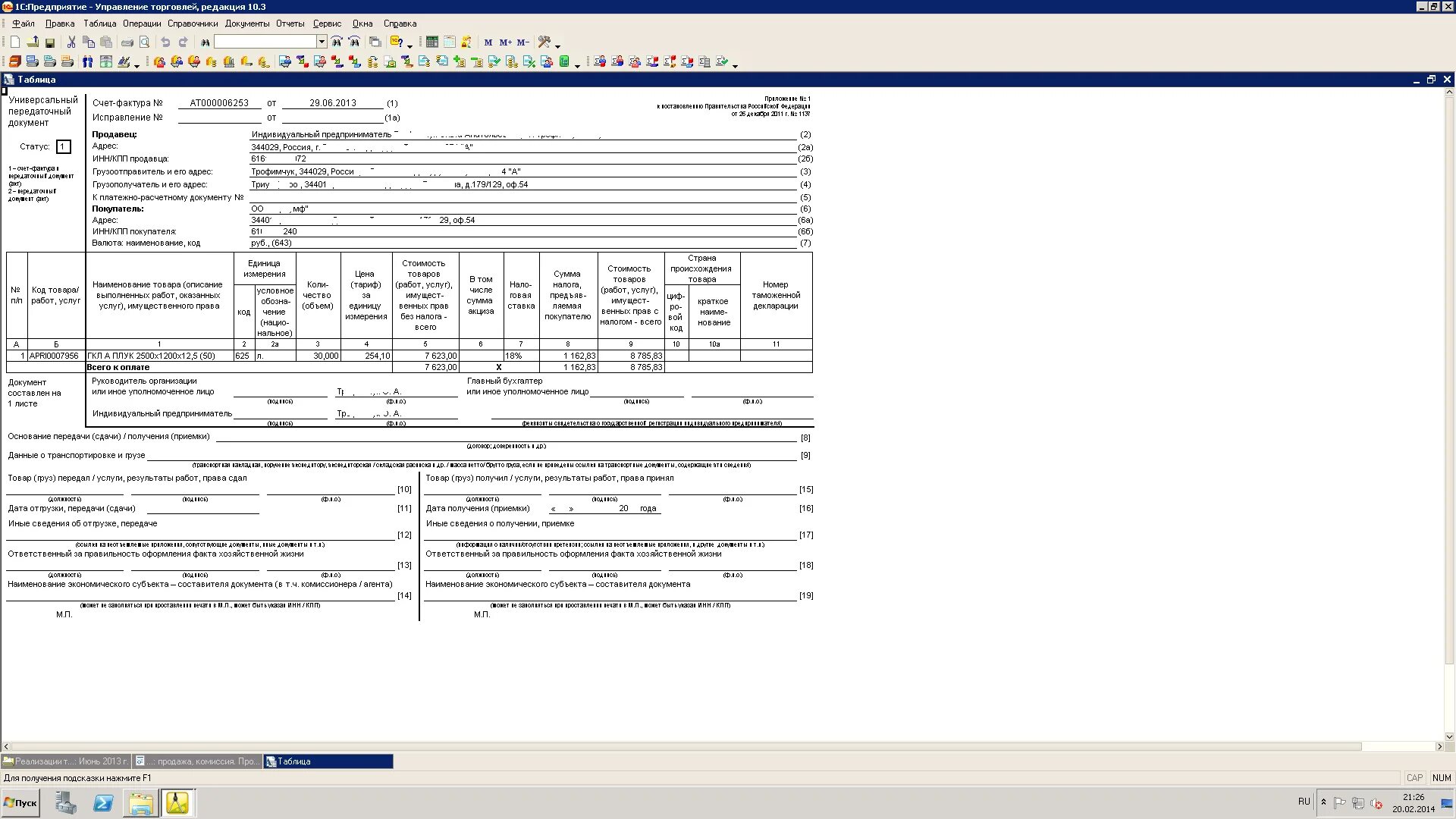Screen dimensions: 1456x819
Task: Click the Windows Пуск start button
Action: click(x=20, y=803)
